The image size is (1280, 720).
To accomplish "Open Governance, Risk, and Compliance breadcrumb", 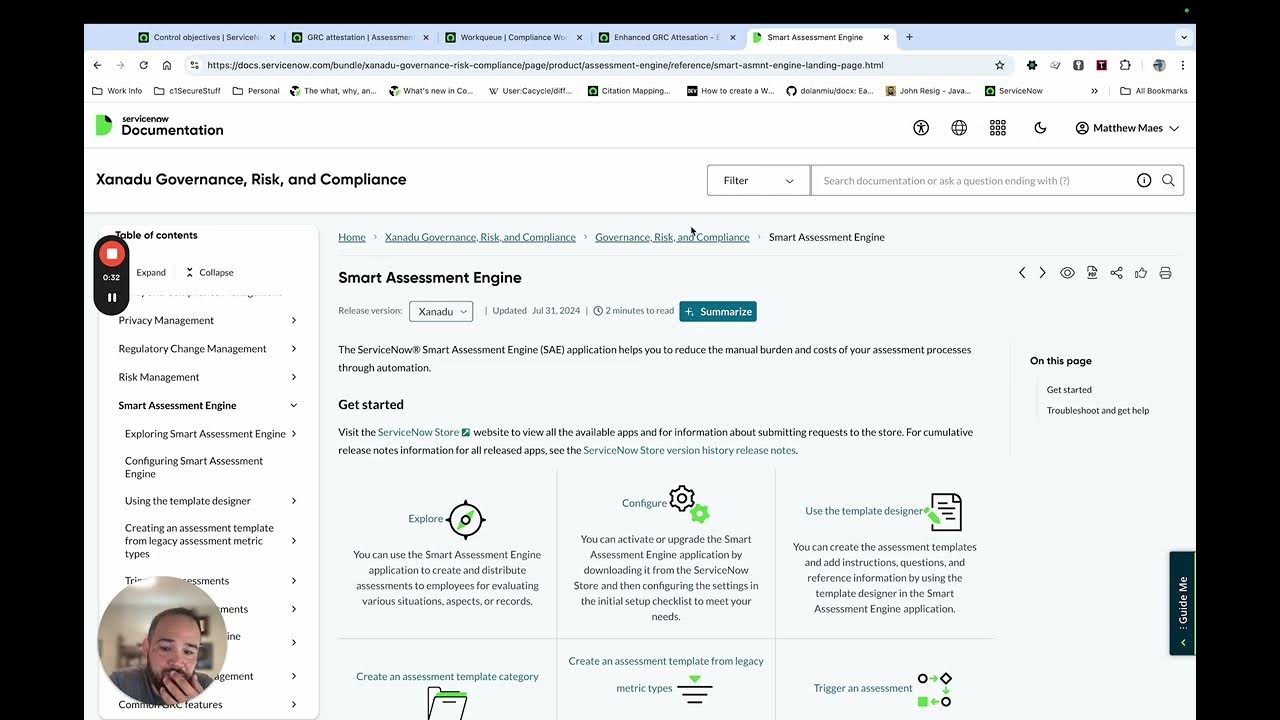I will point(672,237).
